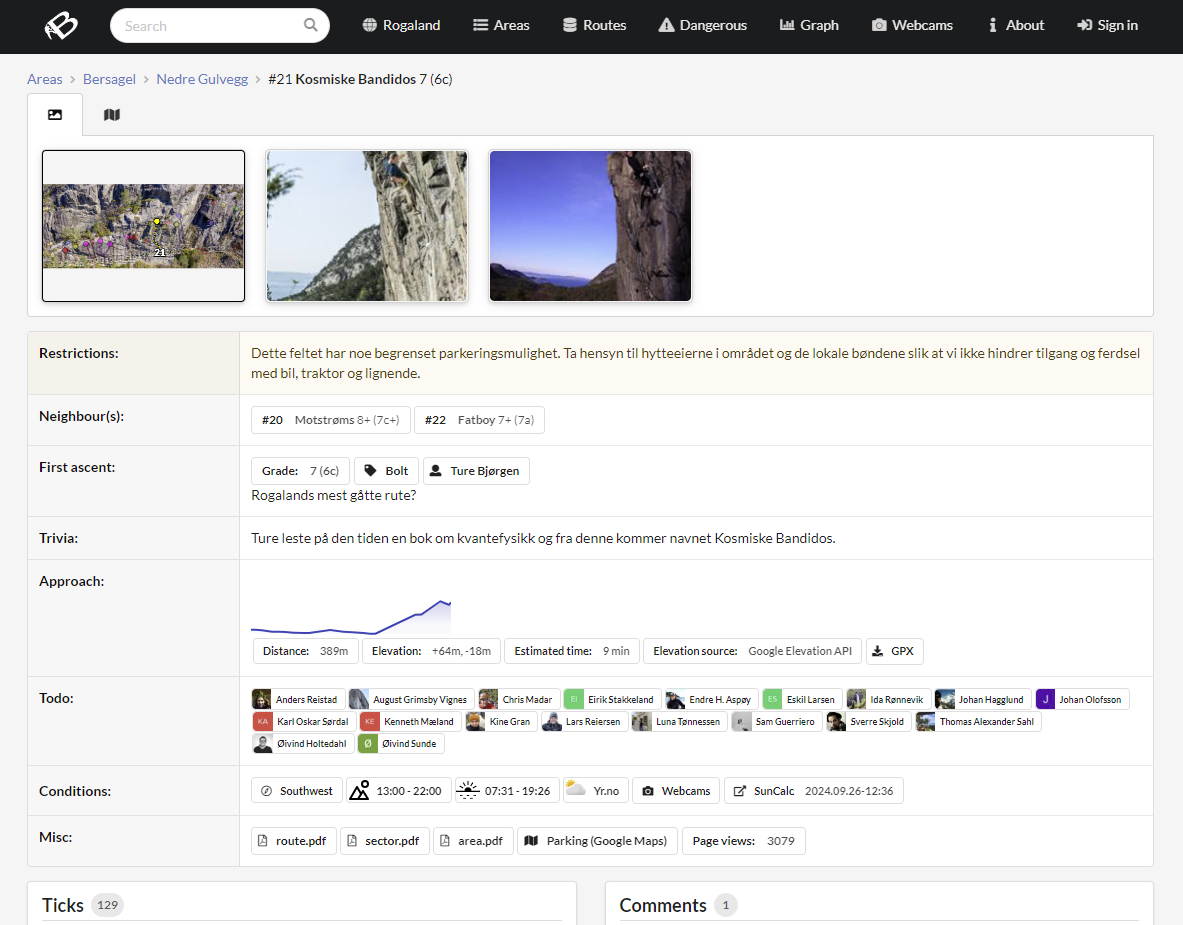Open the Rogaland region selector
Image resolution: width=1183 pixels, height=925 pixels.
click(401, 26)
